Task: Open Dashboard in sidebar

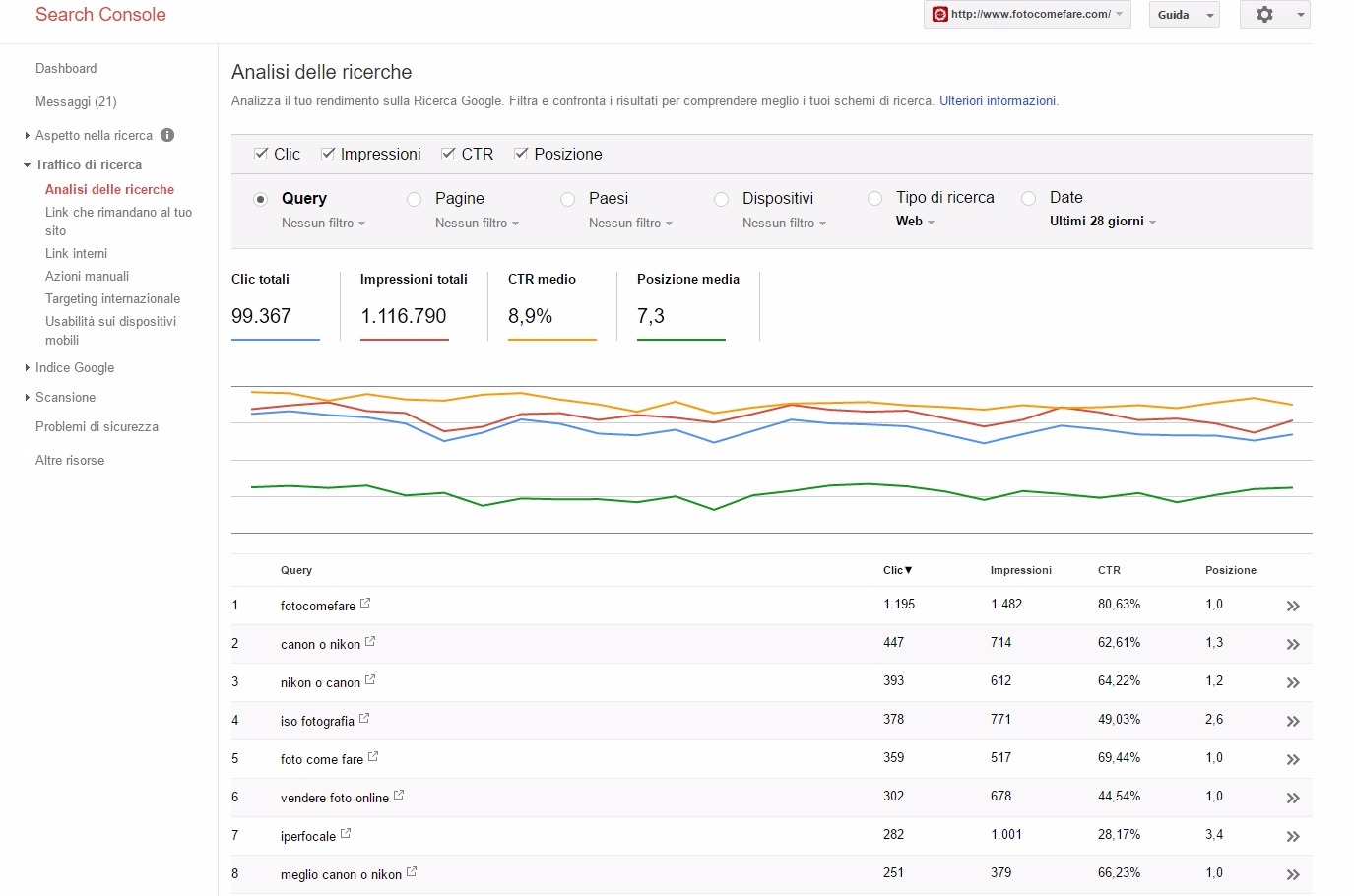Action: pyautogui.click(x=66, y=68)
